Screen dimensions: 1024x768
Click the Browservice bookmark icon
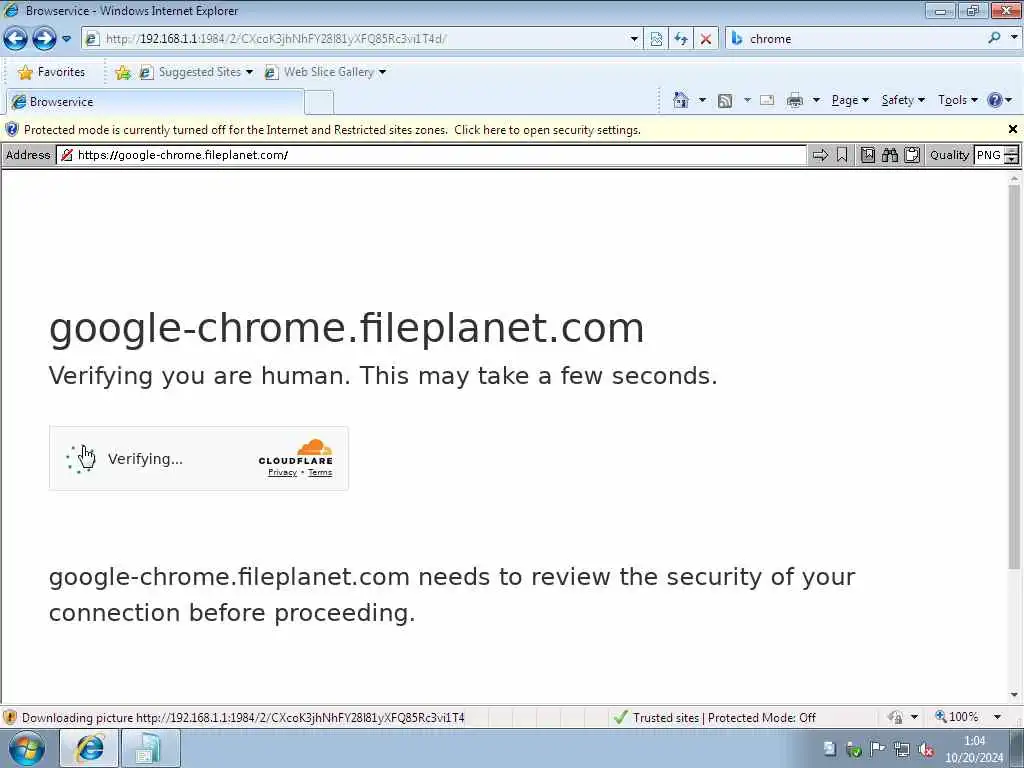click(x=842, y=155)
